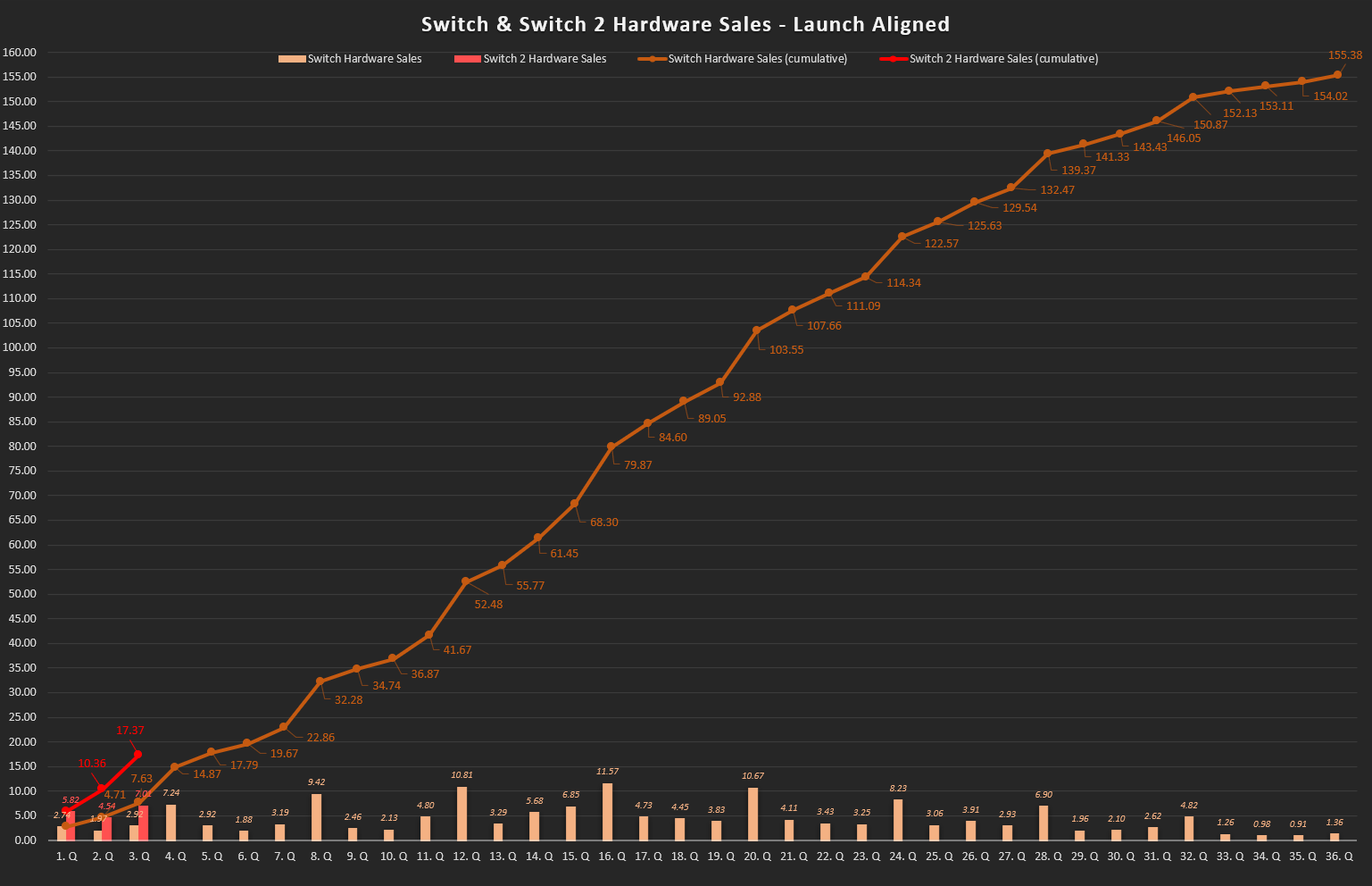Click the bar value label "10.67"
1372x886 pixels.
(753, 776)
